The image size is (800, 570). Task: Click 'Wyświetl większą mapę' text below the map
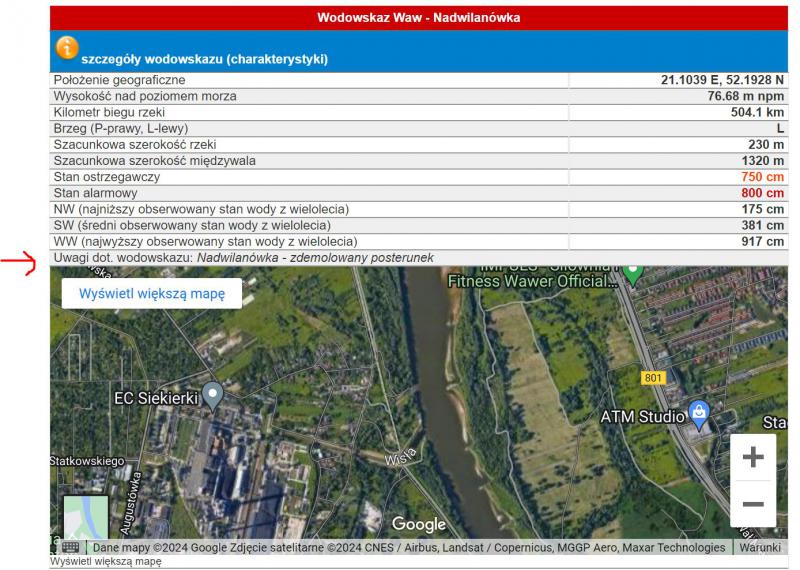tap(106, 562)
